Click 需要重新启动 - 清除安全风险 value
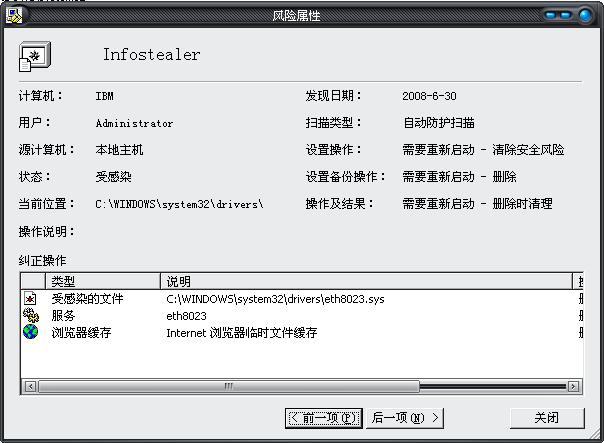604x443 pixels. point(483,150)
